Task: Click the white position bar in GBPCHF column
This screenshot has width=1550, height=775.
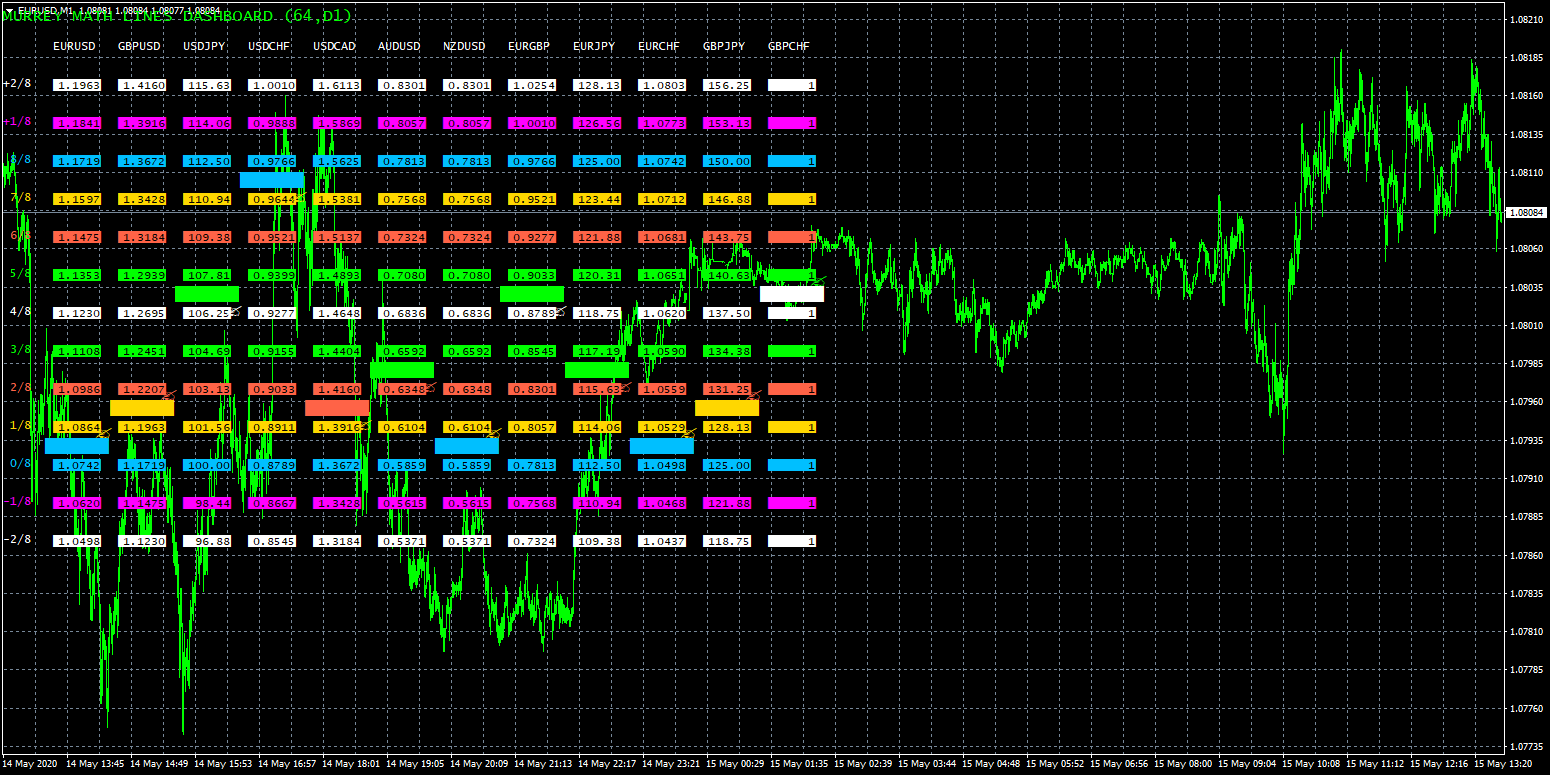Action: tap(792, 294)
